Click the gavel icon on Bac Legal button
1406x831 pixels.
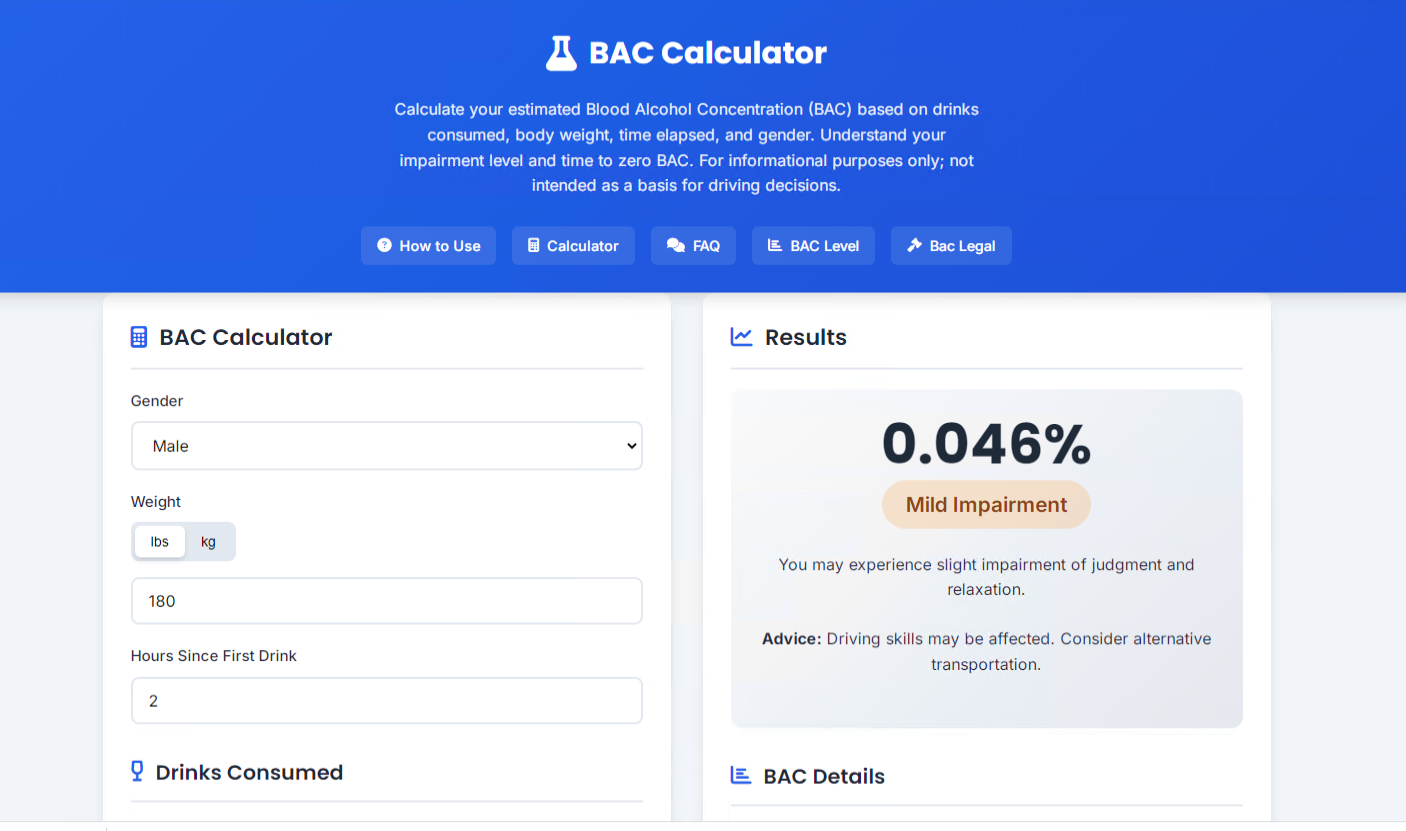pos(916,245)
